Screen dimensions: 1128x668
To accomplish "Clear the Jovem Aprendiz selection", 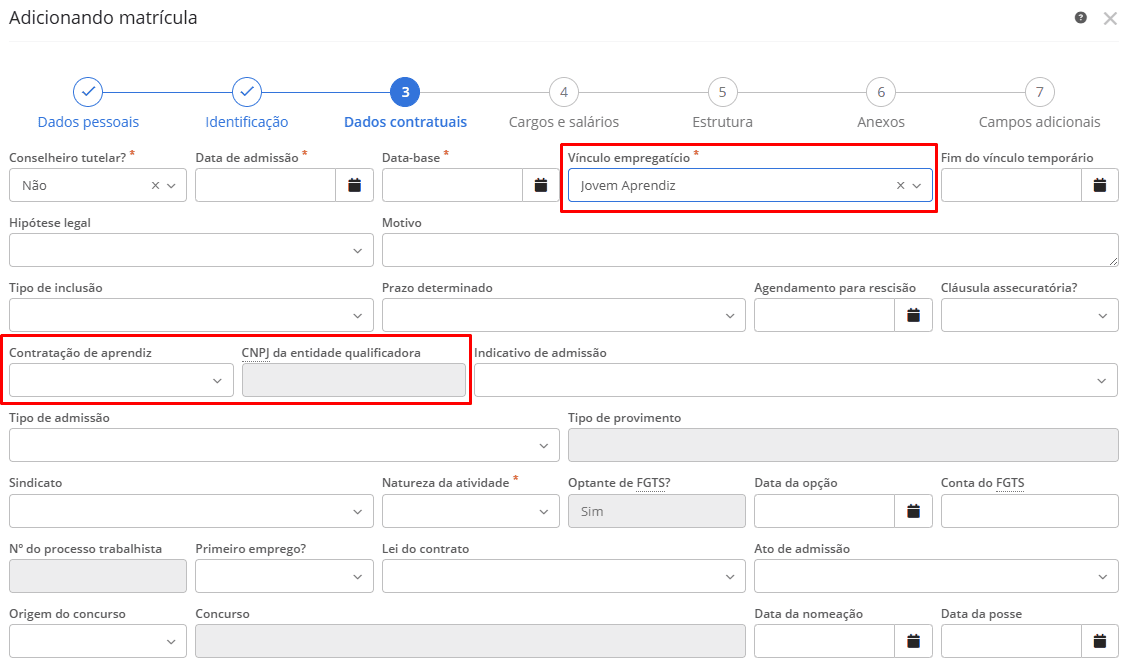I will pyautogui.click(x=900, y=185).
